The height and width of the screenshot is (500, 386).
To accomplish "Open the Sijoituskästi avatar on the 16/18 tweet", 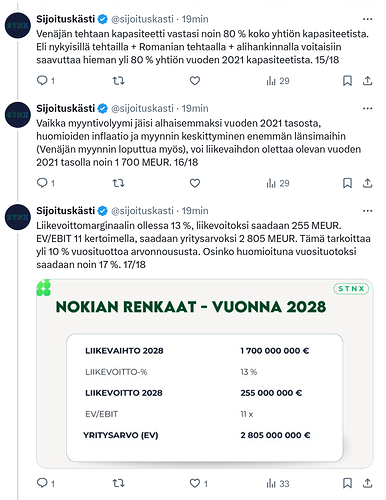I will tap(18, 115).
